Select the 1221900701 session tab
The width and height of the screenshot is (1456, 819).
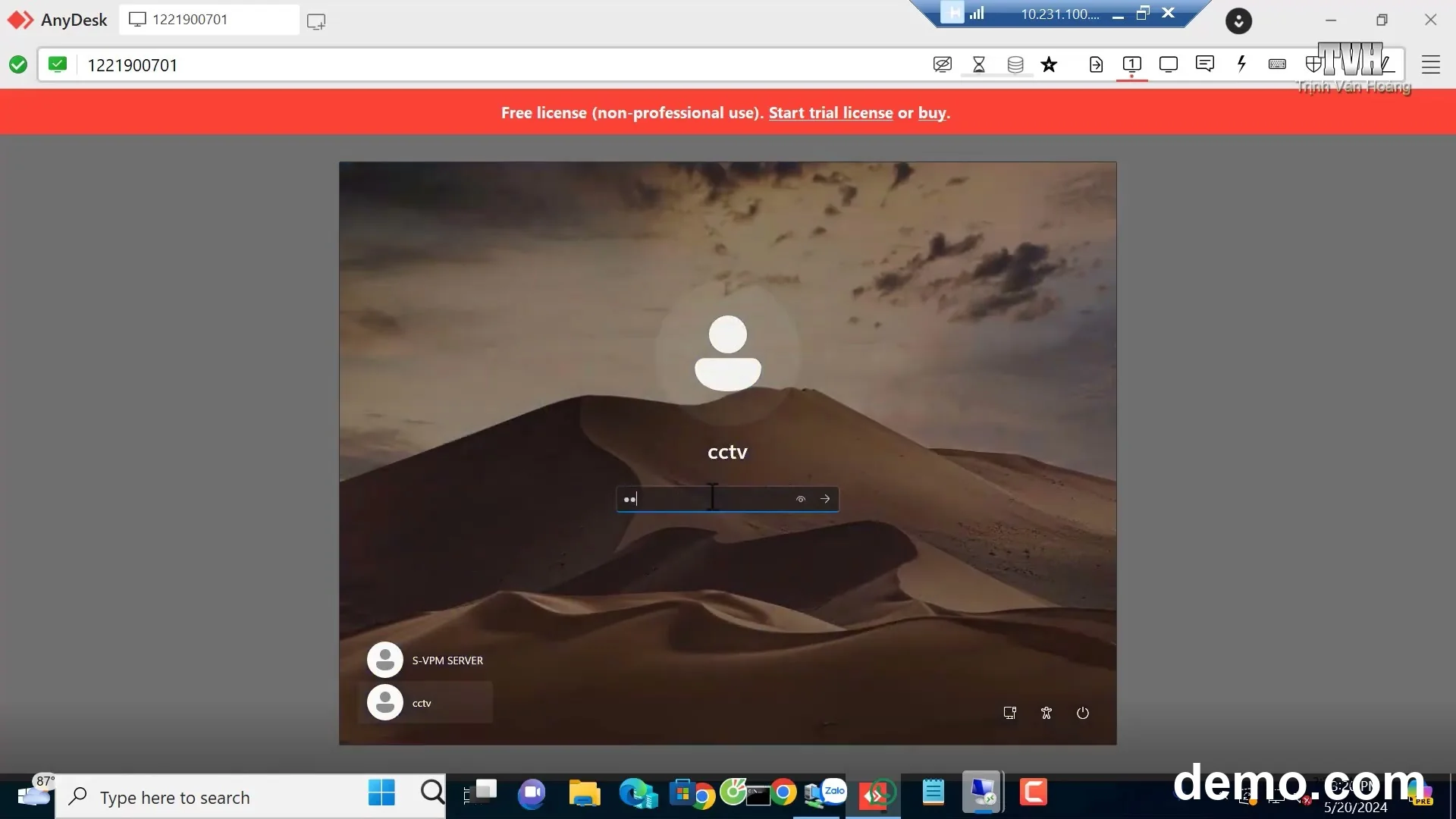coord(209,20)
